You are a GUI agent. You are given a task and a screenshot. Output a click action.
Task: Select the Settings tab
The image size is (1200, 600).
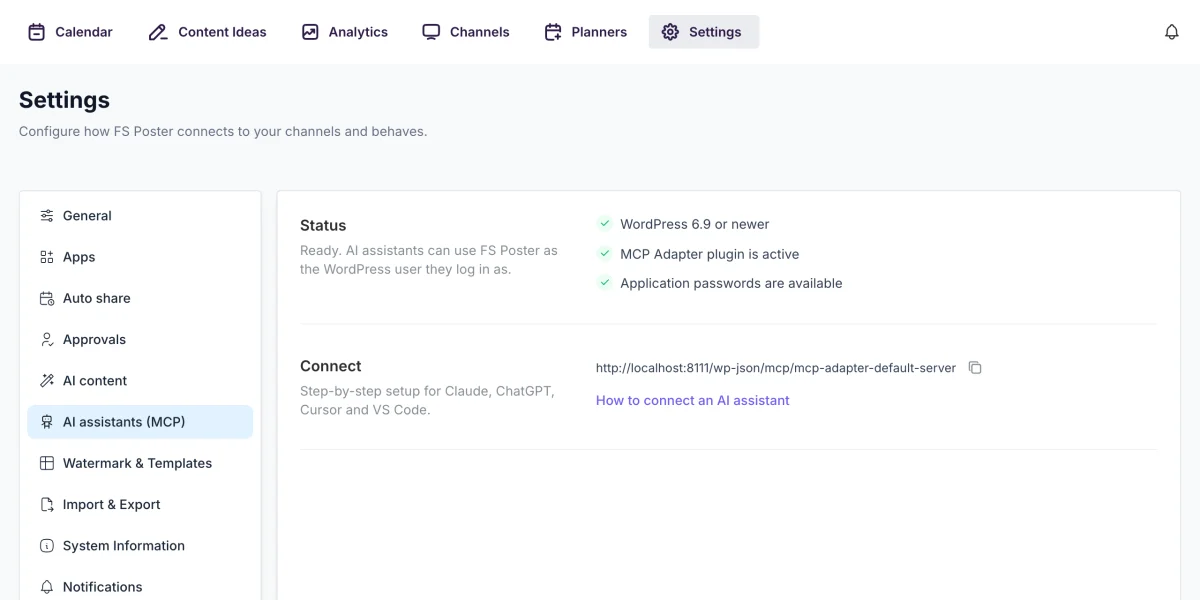704,32
